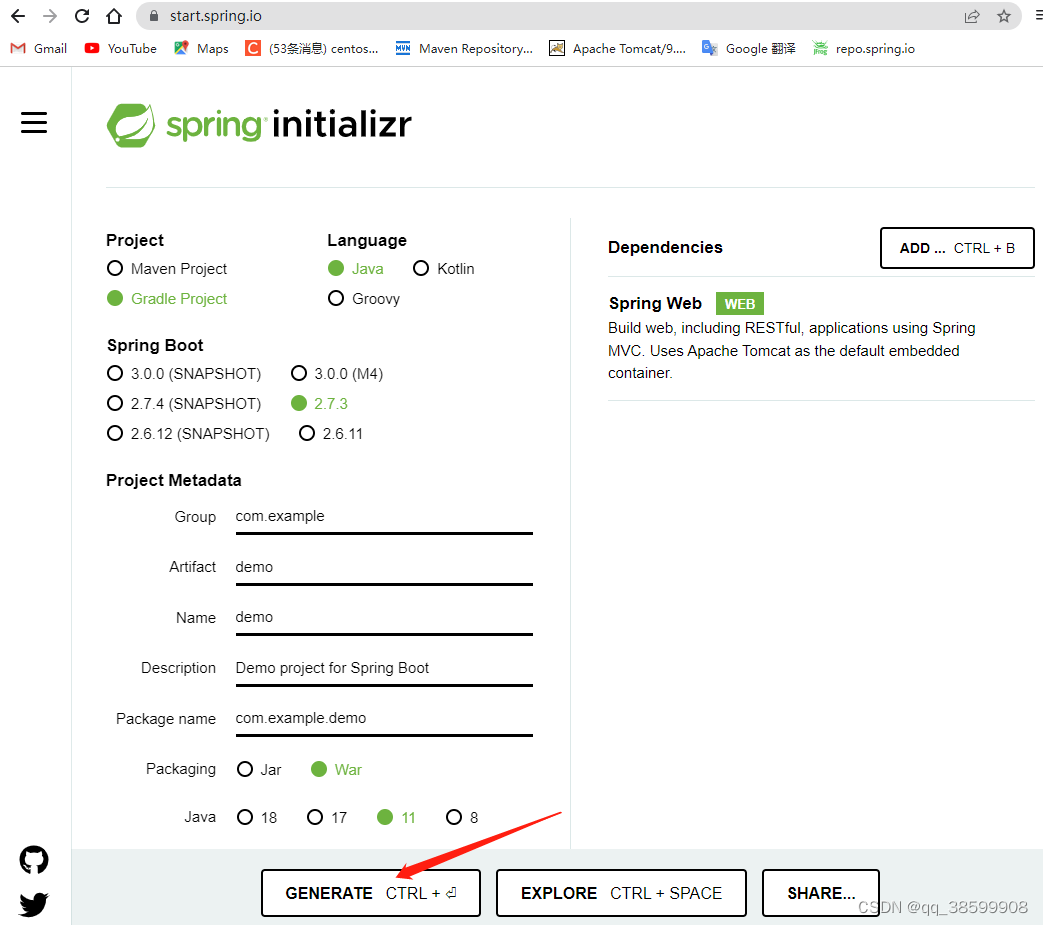Click the Package name input field
Image resolution: width=1043 pixels, height=925 pixels.
(x=384, y=719)
